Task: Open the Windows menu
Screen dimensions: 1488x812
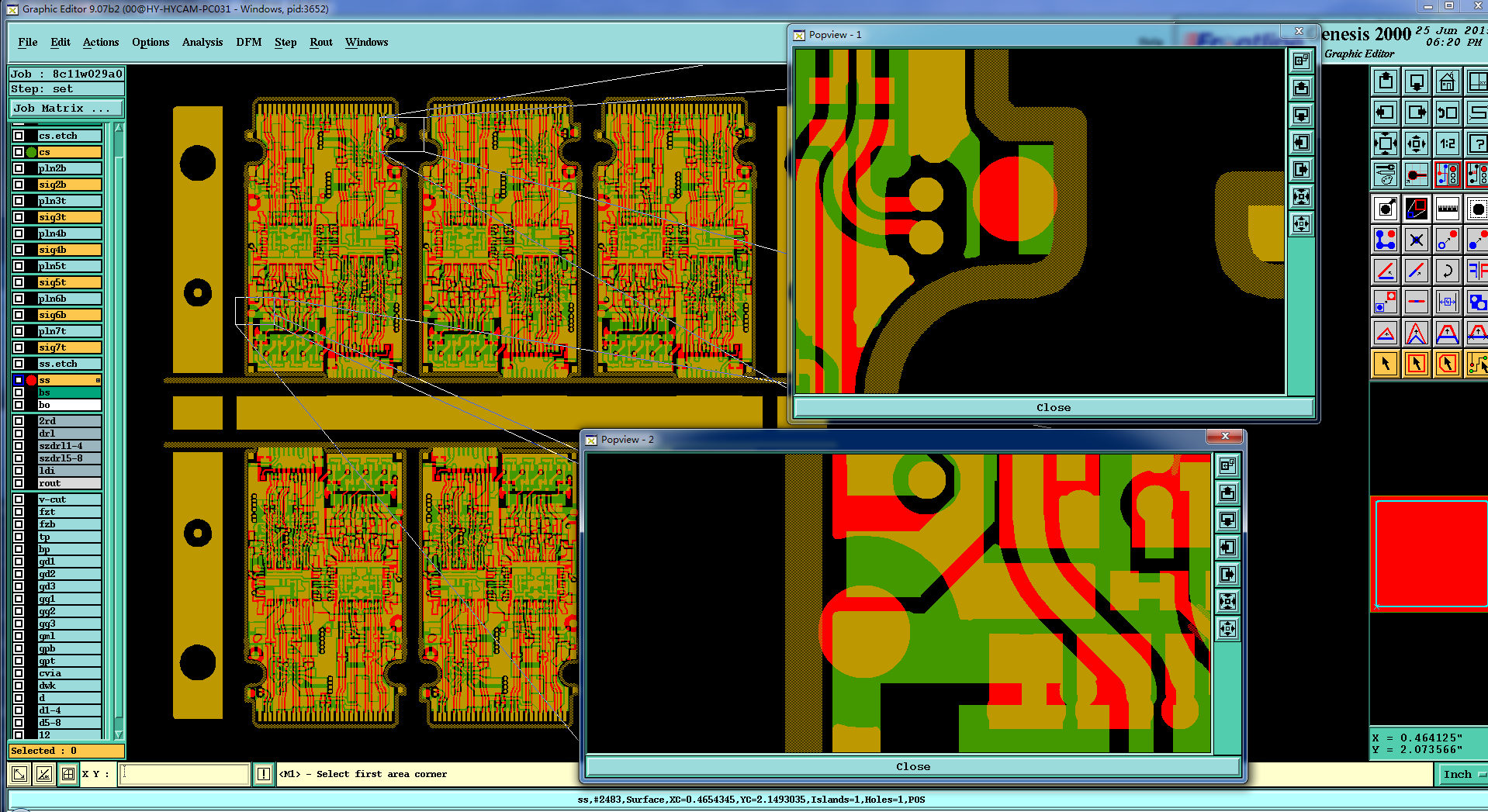Action: (x=367, y=42)
